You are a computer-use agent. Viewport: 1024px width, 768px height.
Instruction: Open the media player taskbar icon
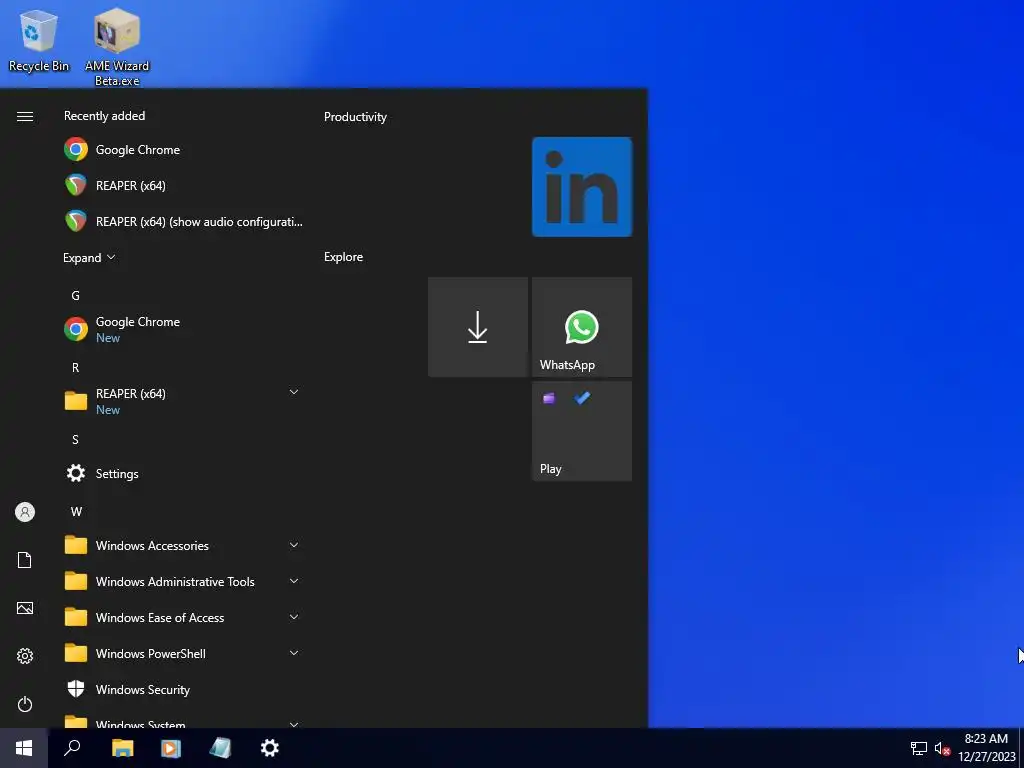(x=171, y=748)
